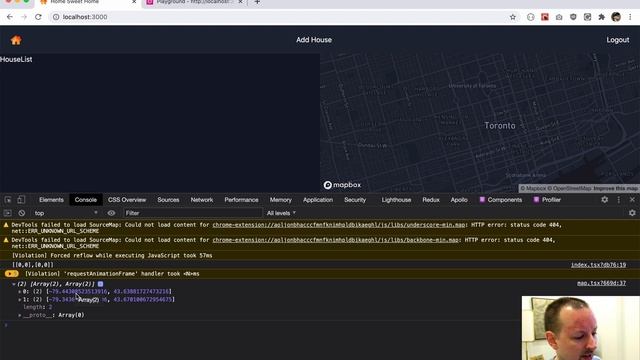The image size is (640, 360).
Task: Click the repeated violation count badge
Action: click(11, 274)
